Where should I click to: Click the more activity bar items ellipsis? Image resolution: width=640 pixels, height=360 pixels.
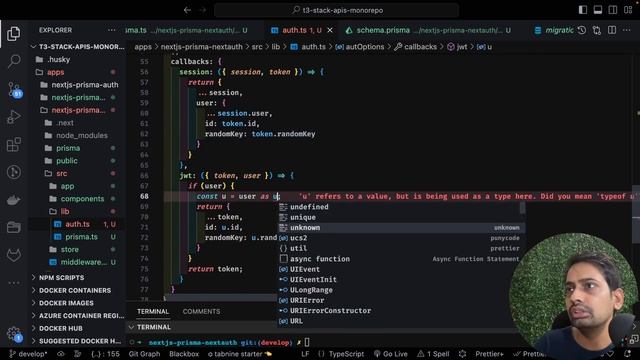pyautogui.click(x=14, y=282)
